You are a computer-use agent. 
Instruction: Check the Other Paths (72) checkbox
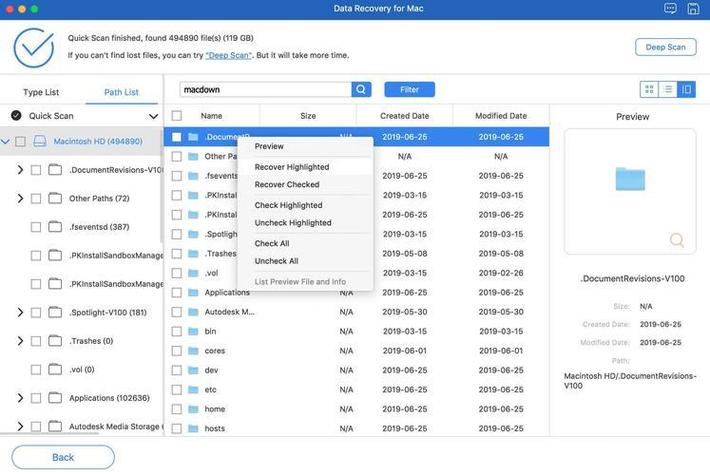pos(36,198)
